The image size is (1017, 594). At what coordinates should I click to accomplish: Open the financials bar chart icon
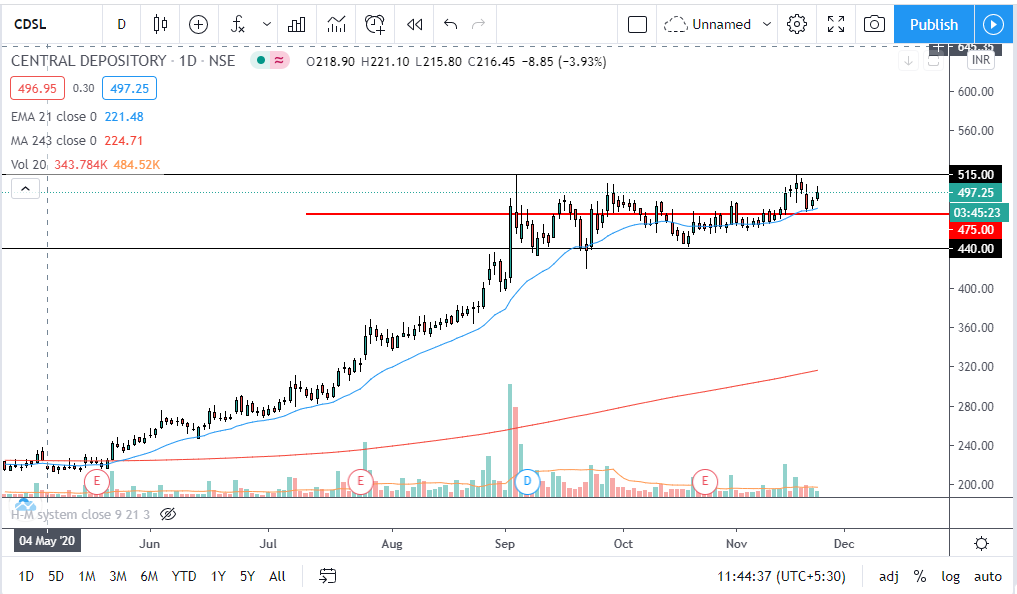point(297,25)
